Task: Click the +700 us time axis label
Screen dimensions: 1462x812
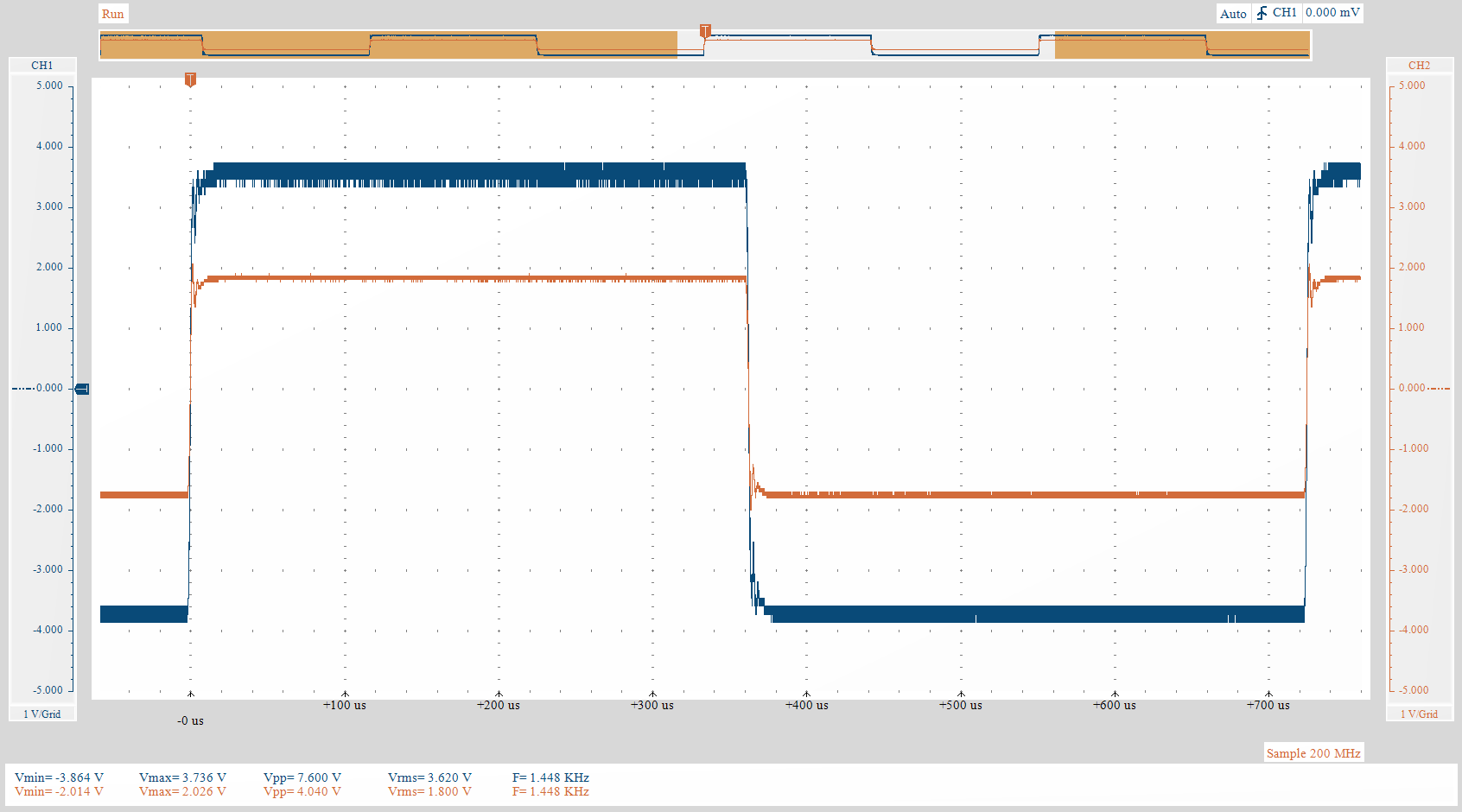Action: 1268,705
